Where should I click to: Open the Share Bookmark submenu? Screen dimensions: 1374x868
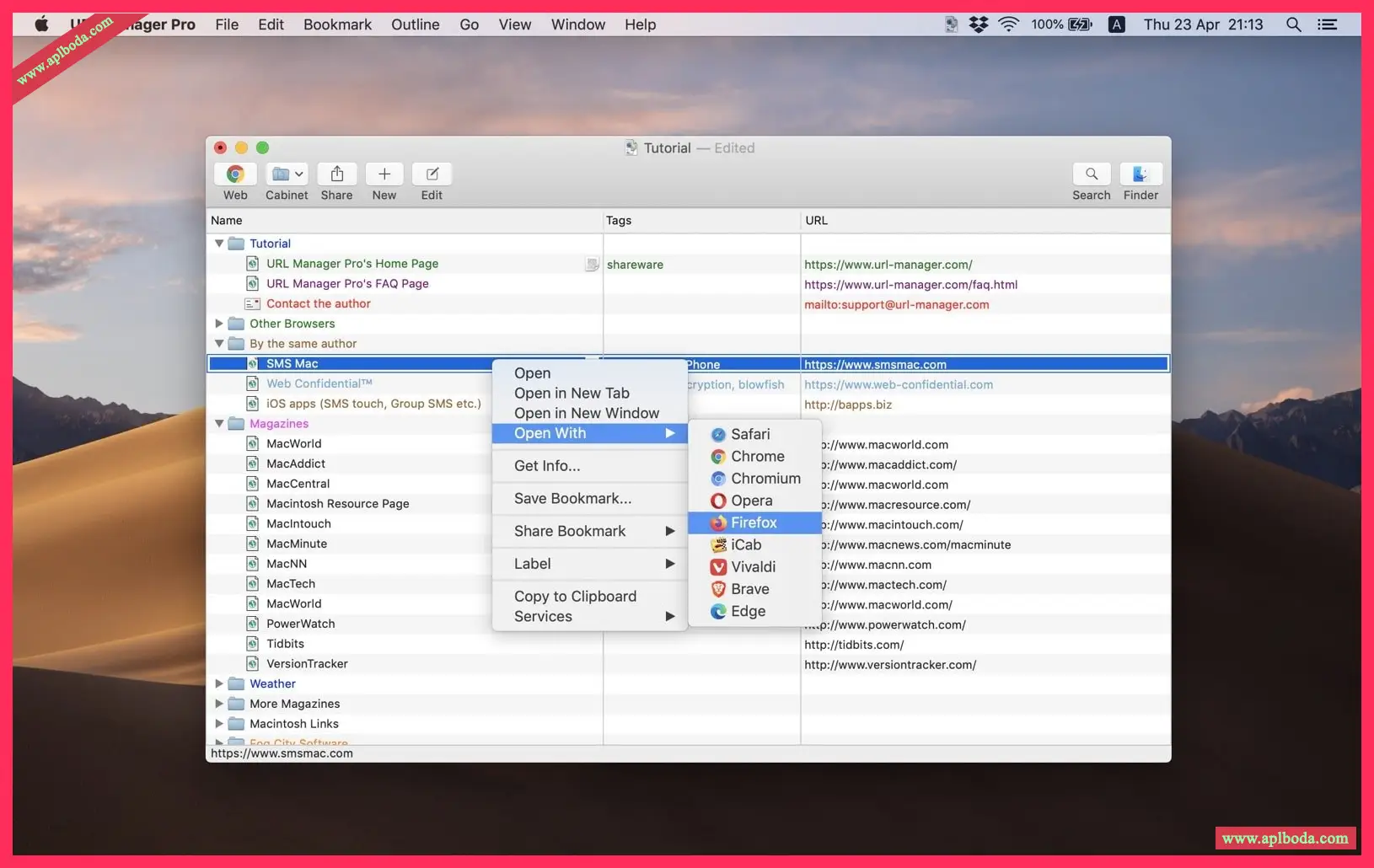[590, 531]
